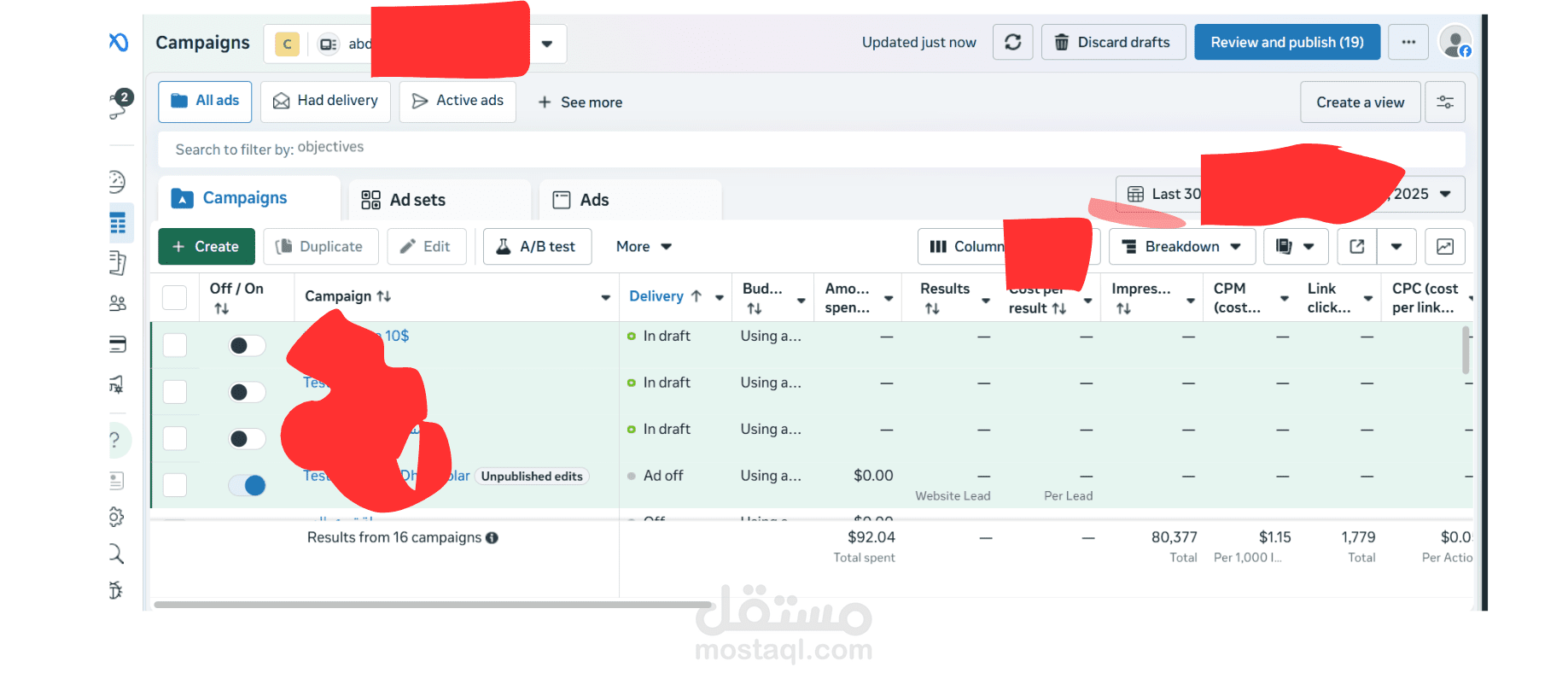Click the A/B test button

[538, 246]
